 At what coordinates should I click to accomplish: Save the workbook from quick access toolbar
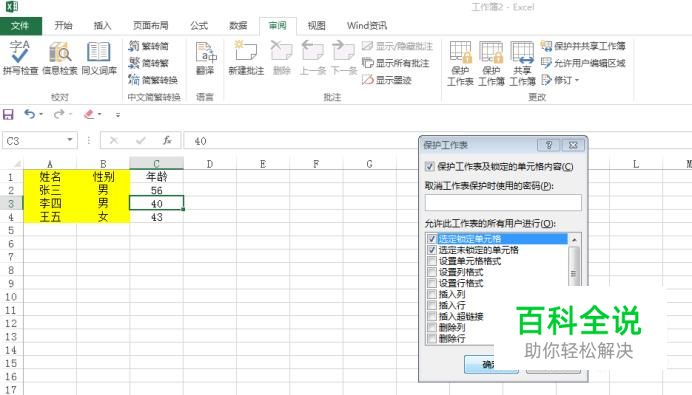8,115
